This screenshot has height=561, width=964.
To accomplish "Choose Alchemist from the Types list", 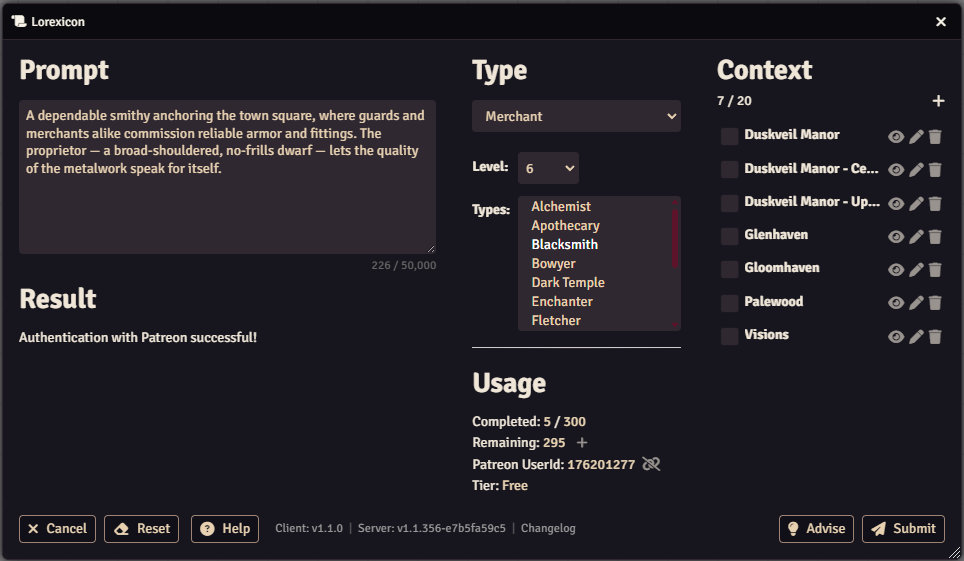I will coord(561,206).
